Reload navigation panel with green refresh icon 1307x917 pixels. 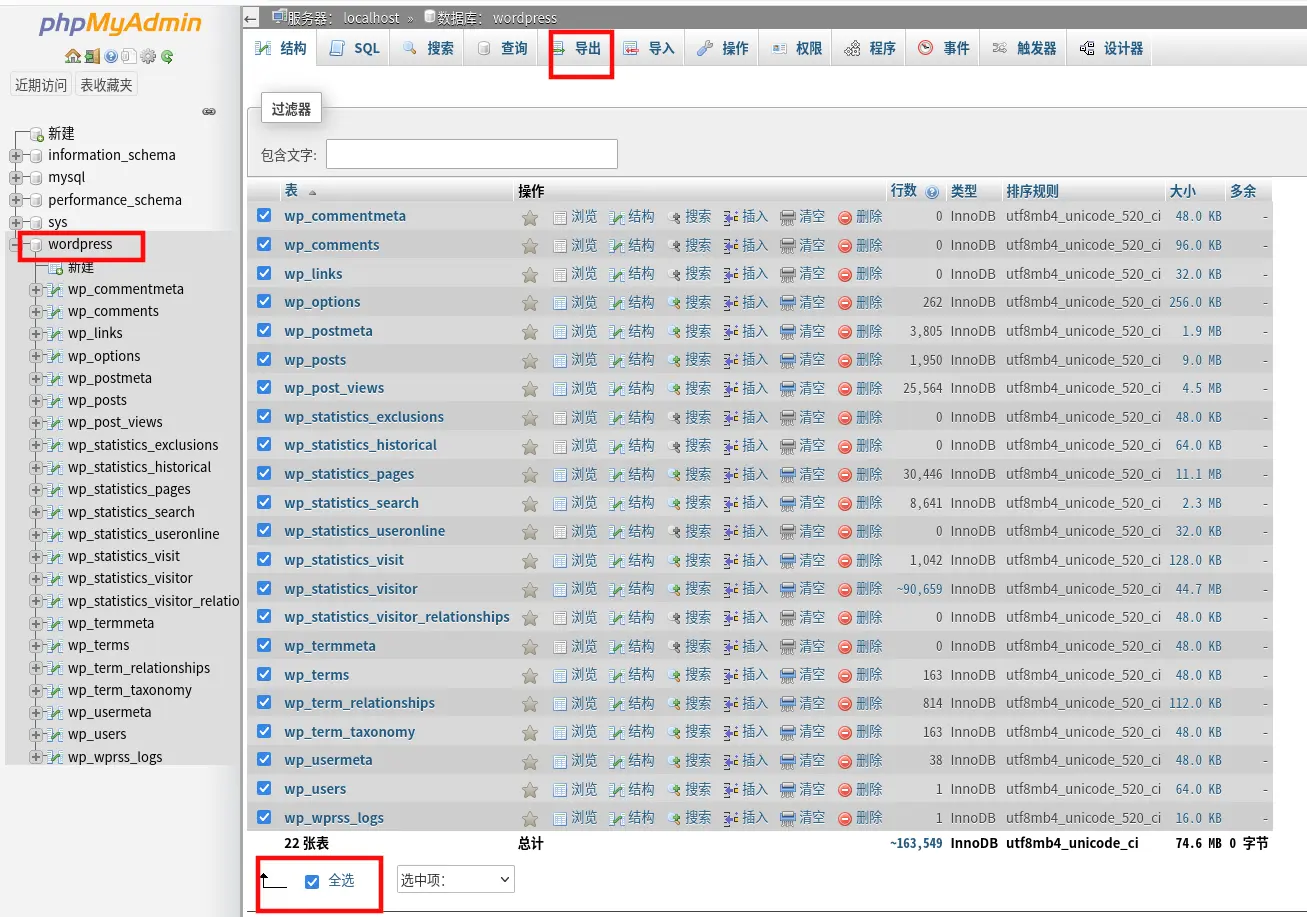[x=167, y=56]
